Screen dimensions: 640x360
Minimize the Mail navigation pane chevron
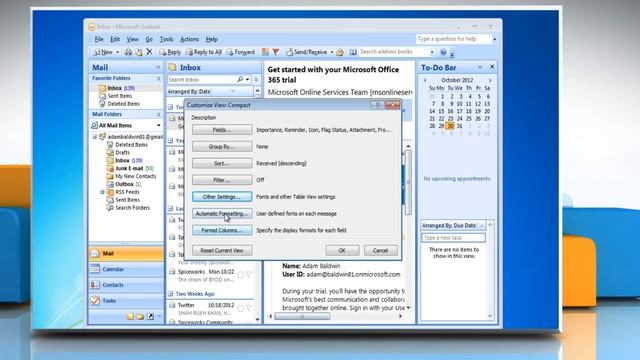point(158,67)
